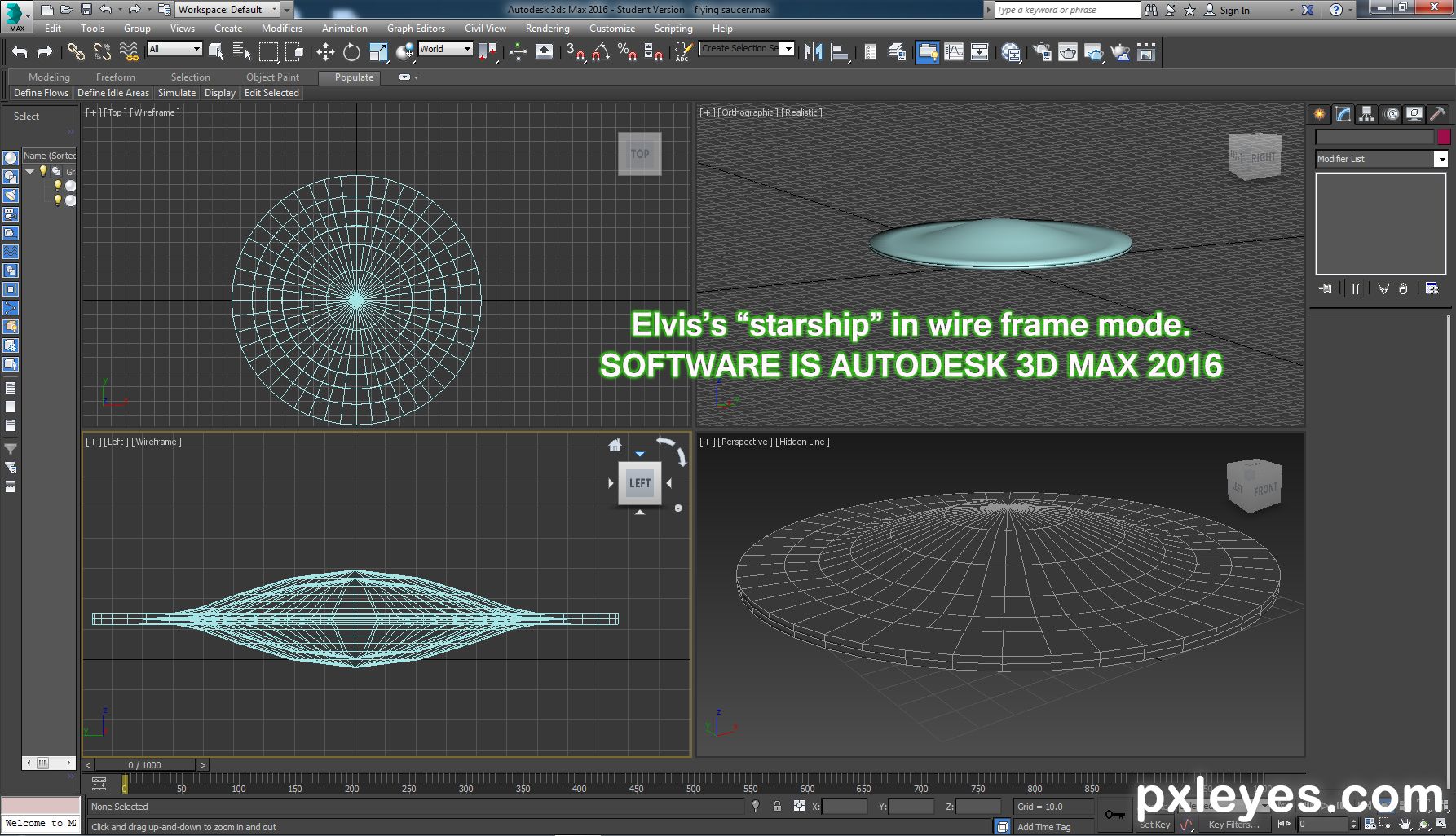Toggle the Spinner Snap button
This screenshot has width=1456, height=836.
(653, 52)
